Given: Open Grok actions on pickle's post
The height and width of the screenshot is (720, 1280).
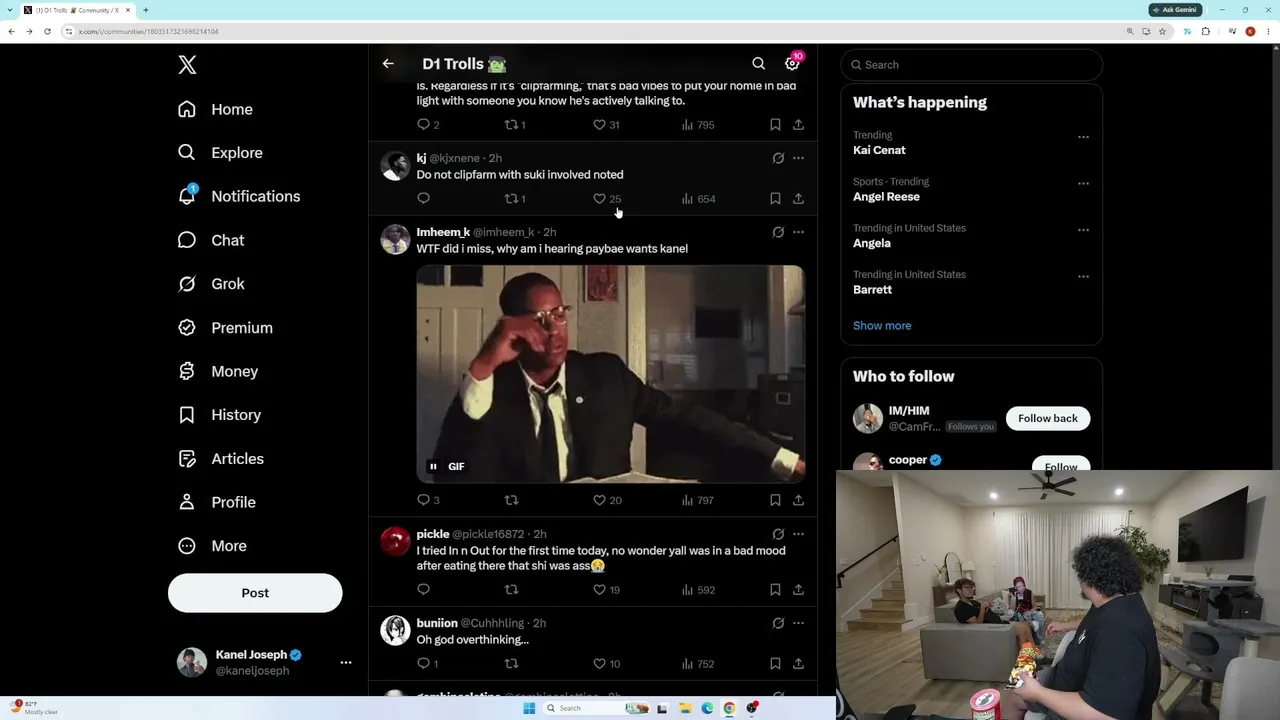Looking at the screenshot, I should pos(778,534).
